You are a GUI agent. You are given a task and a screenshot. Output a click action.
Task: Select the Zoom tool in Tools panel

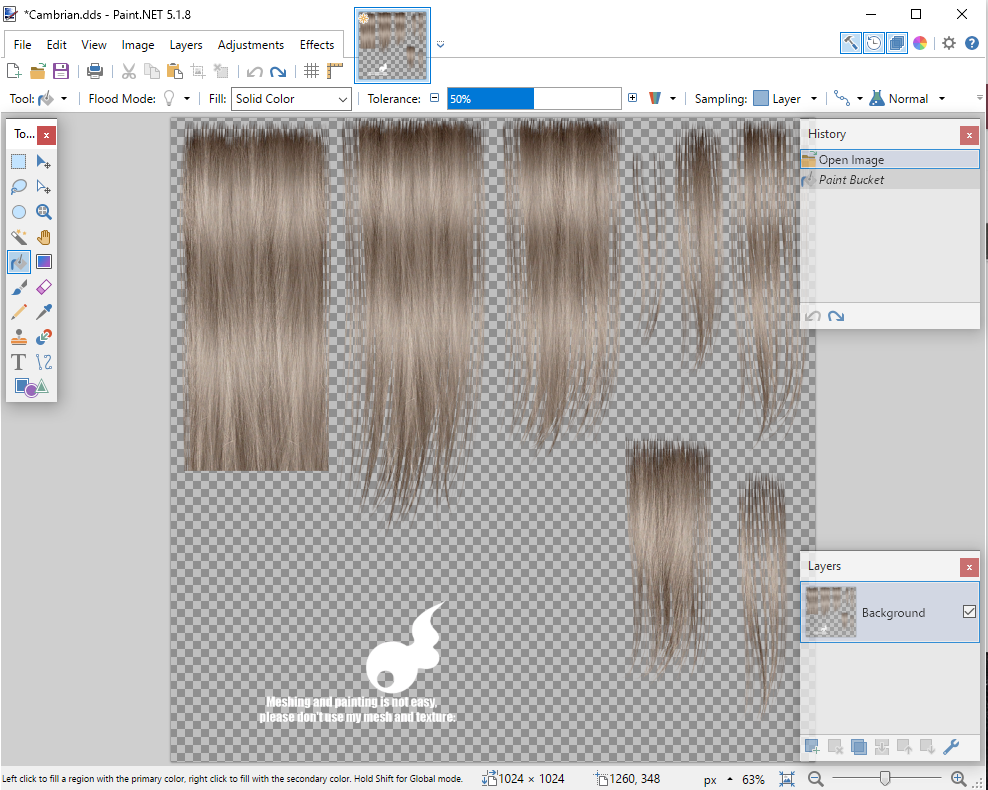tap(43, 212)
